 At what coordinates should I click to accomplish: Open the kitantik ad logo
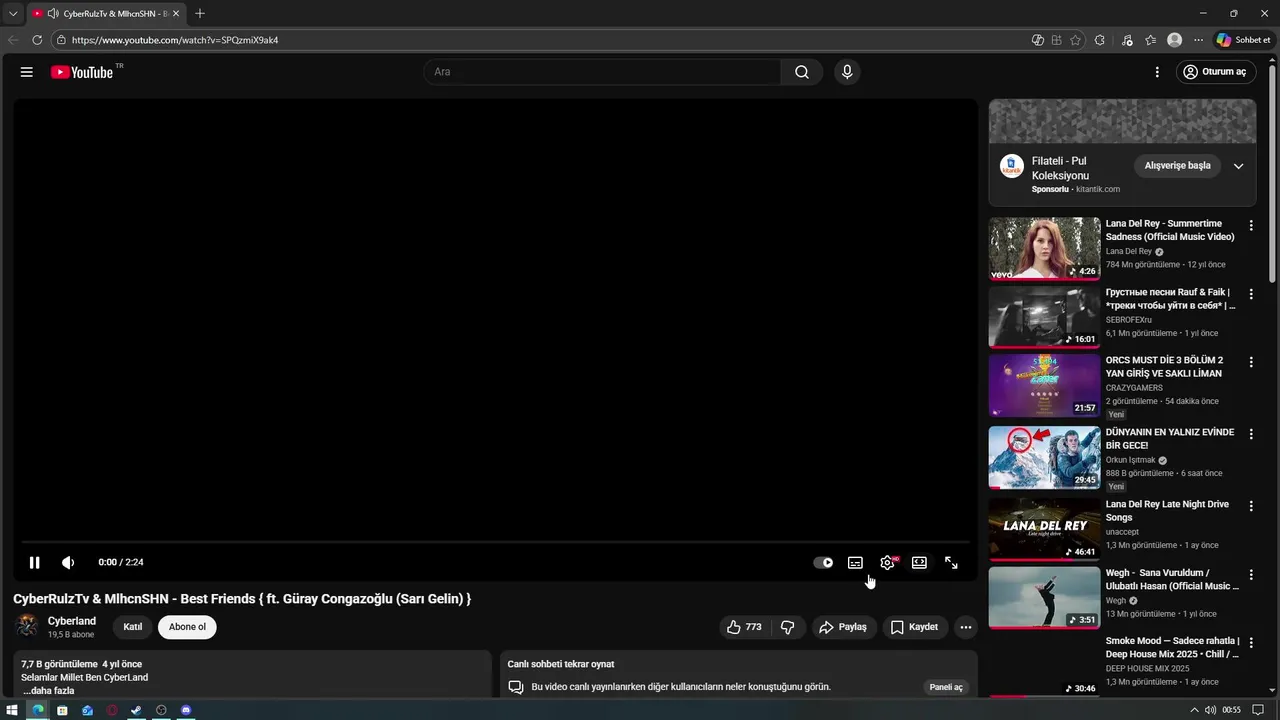1012,166
